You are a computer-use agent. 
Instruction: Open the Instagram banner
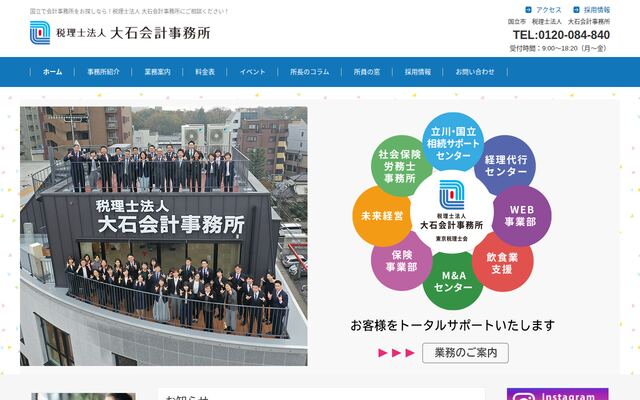[558, 394]
